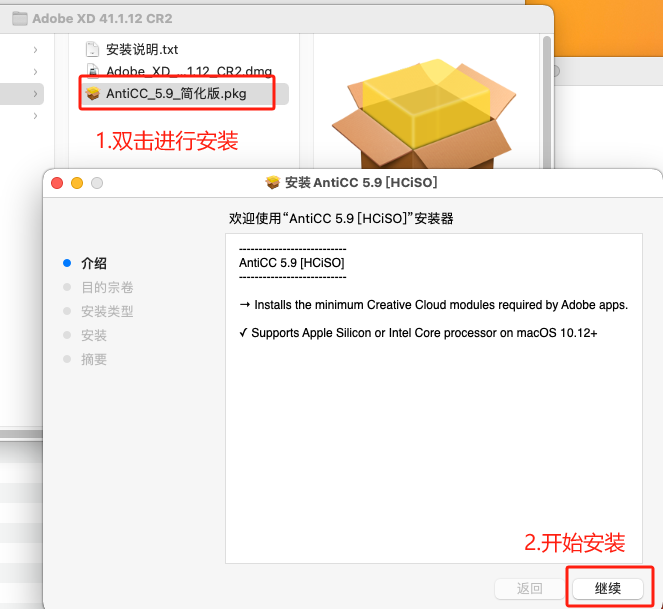
Task: Click the pkg file's package icon
Action: pos(93,93)
